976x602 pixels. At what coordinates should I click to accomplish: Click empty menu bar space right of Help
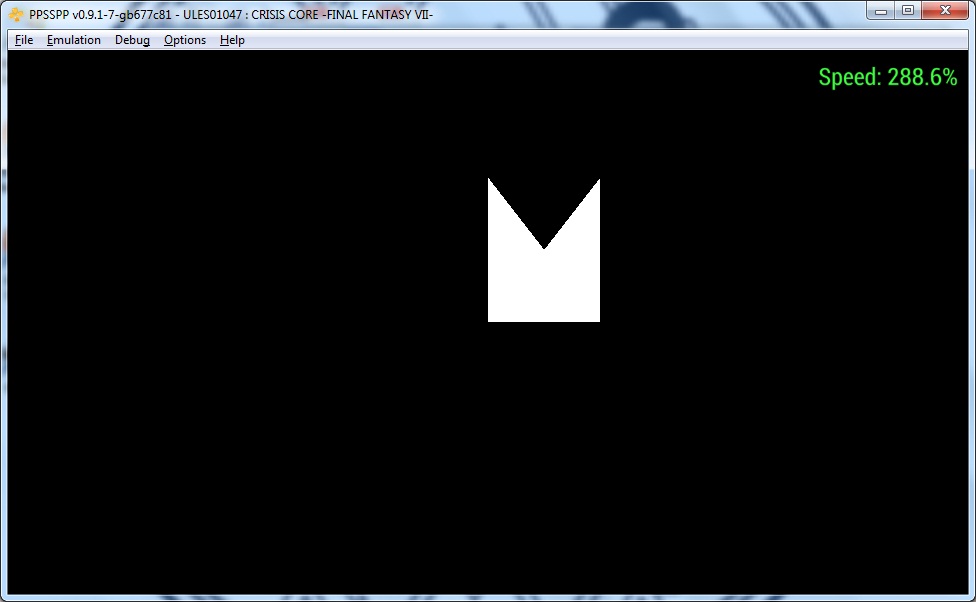pos(600,40)
